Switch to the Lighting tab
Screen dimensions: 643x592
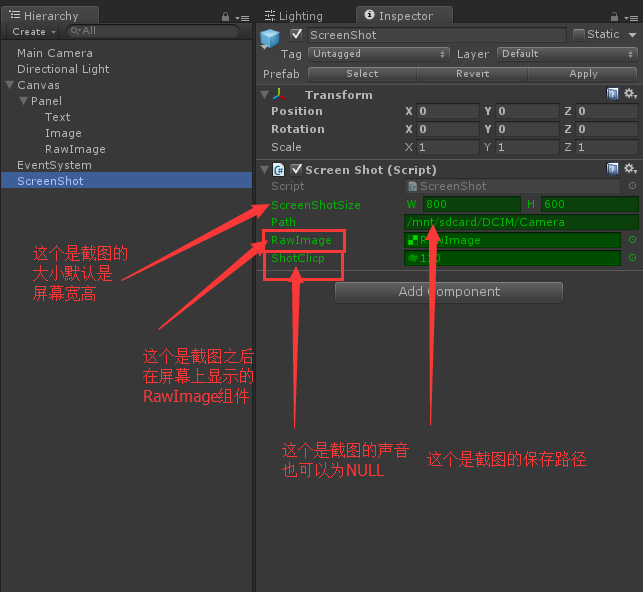(294, 16)
